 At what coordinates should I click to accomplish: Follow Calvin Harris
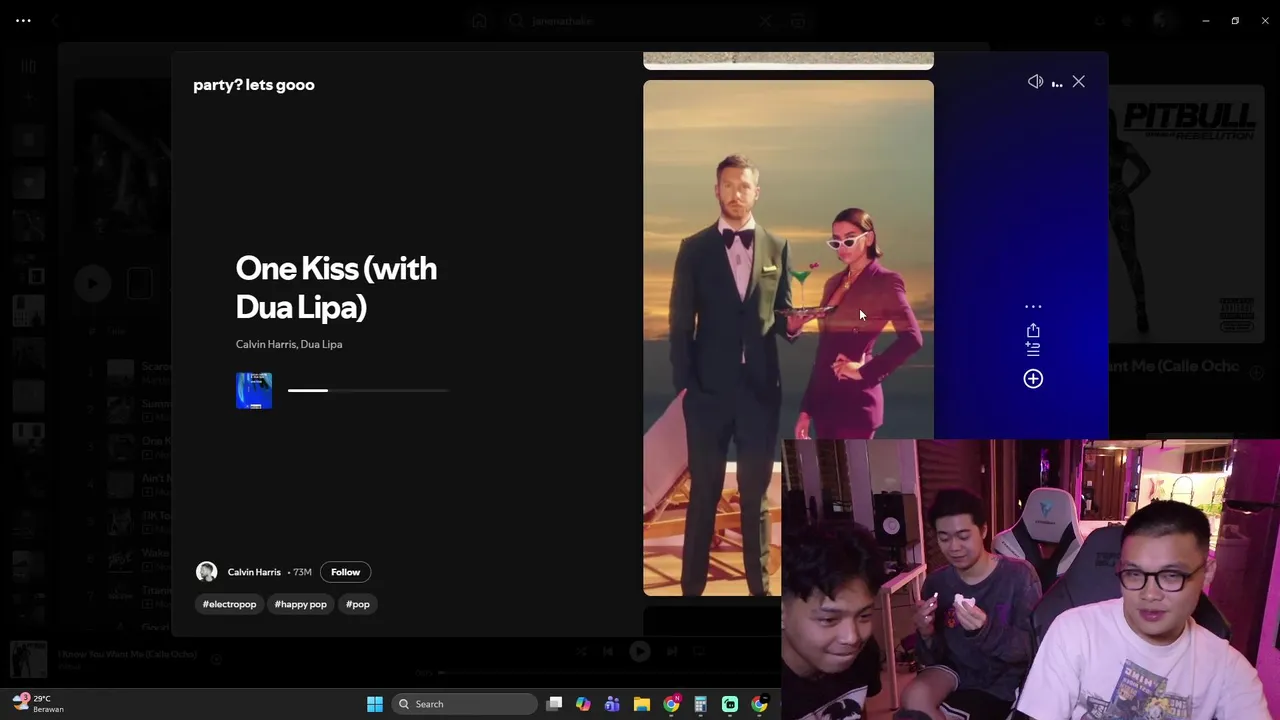345,572
